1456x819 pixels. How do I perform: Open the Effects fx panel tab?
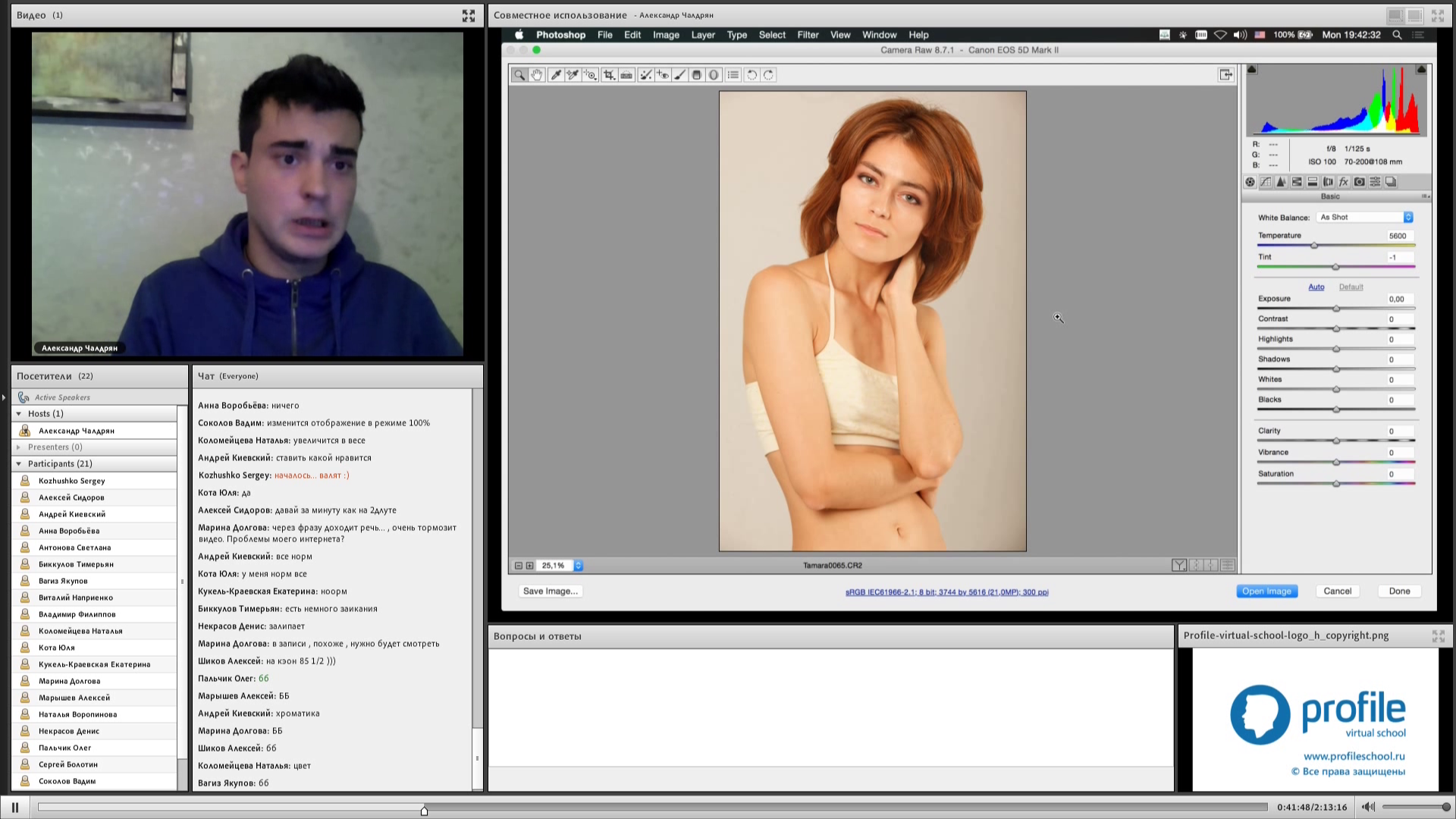1344,182
